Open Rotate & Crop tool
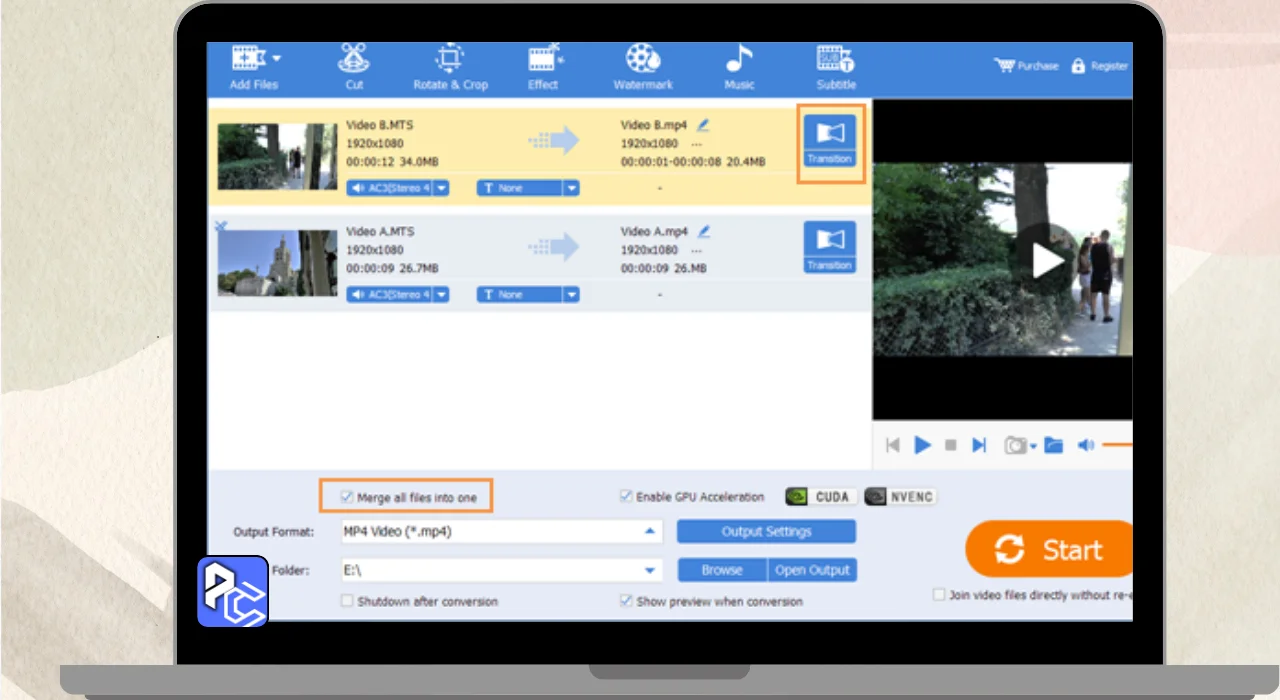This screenshot has height=700, width=1280. click(450, 67)
